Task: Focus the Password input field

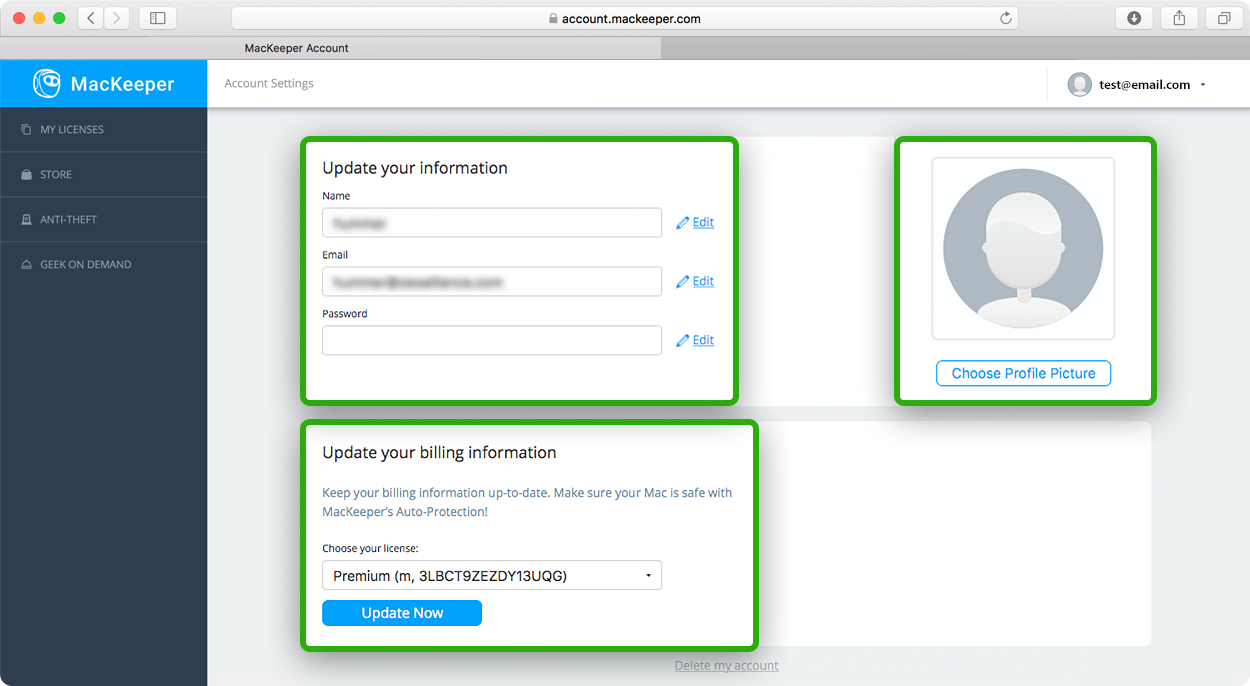Action: [x=492, y=340]
